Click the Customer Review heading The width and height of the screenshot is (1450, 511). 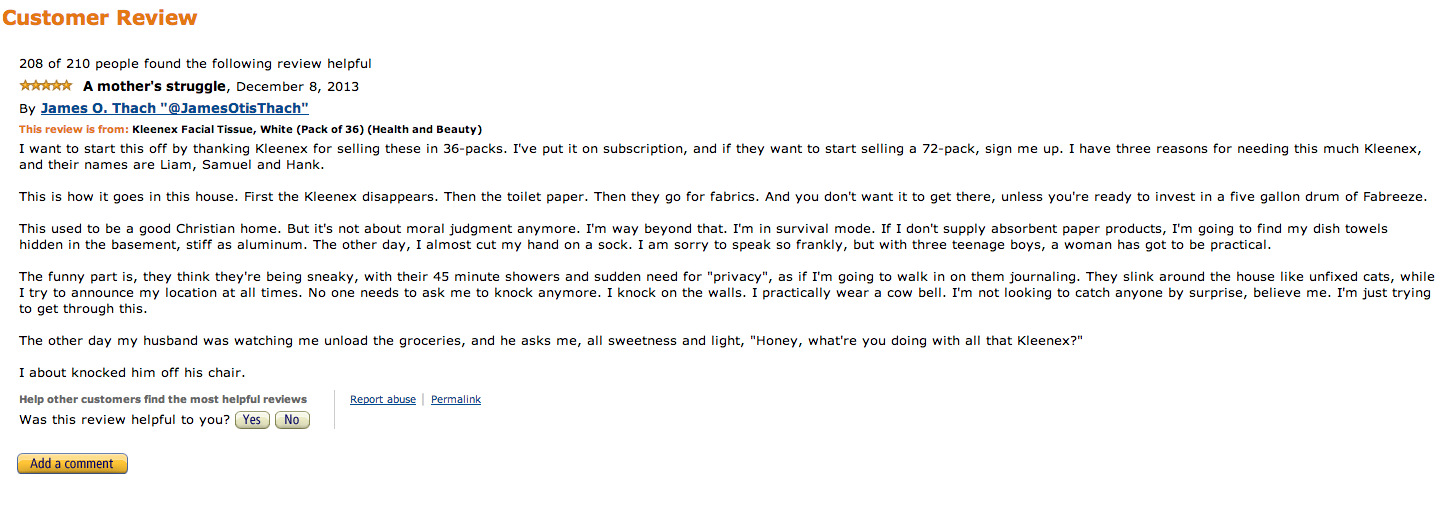point(99,18)
